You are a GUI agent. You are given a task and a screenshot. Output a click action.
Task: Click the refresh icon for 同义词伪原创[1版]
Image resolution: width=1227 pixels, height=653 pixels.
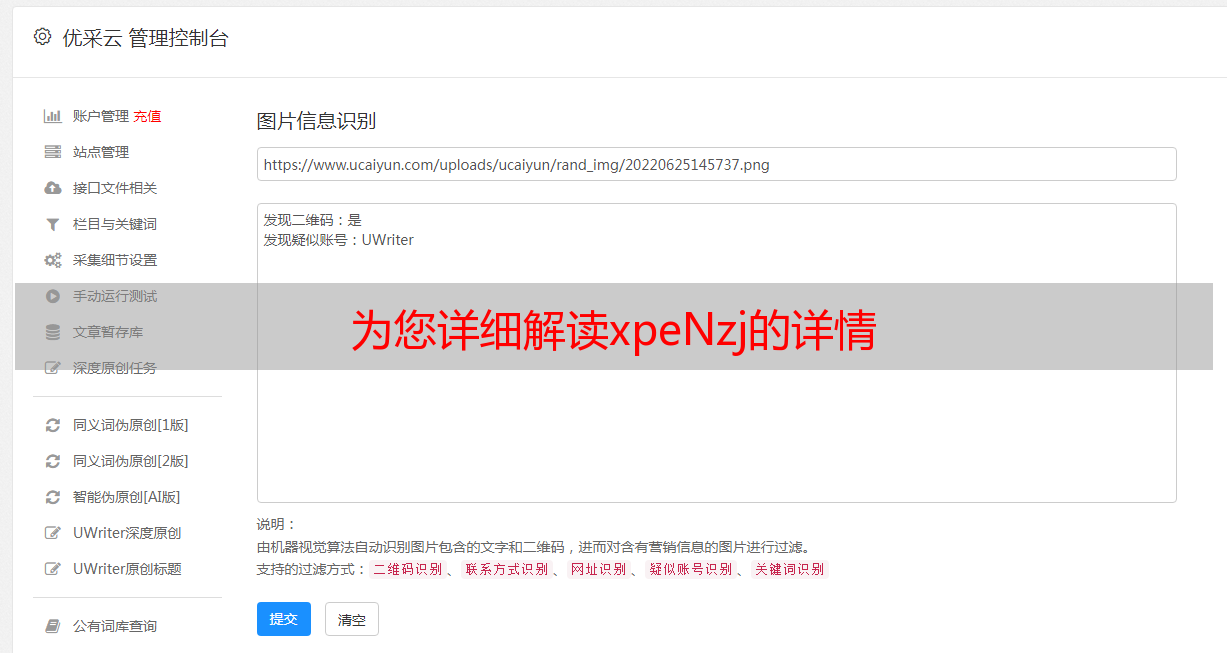pos(53,425)
